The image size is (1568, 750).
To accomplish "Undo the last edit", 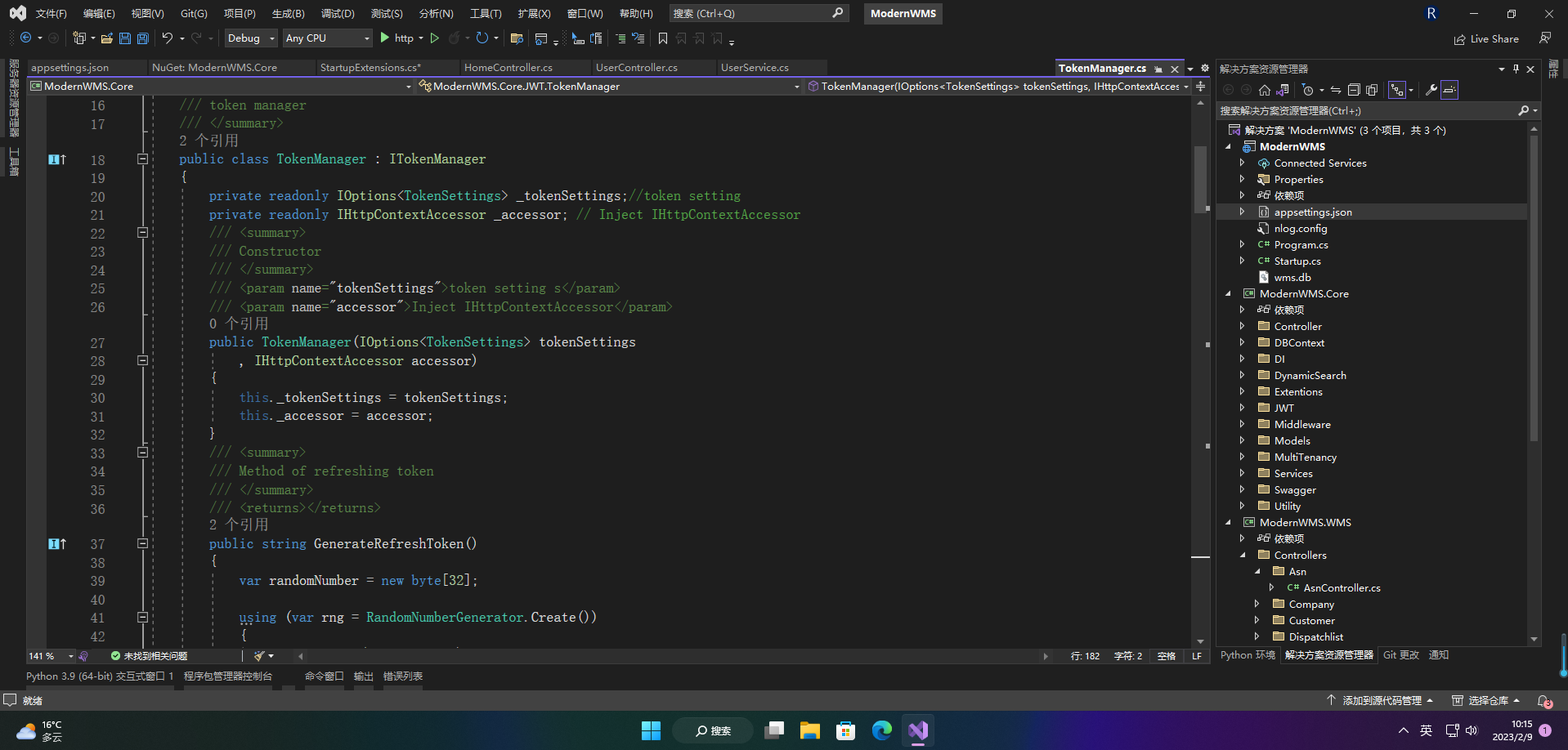I will [x=168, y=38].
